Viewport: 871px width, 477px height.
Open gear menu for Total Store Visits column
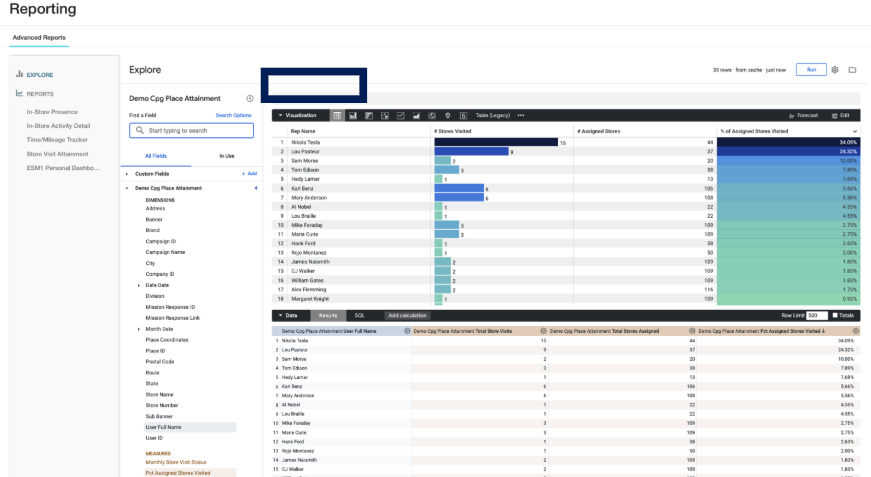[x=543, y=331]
